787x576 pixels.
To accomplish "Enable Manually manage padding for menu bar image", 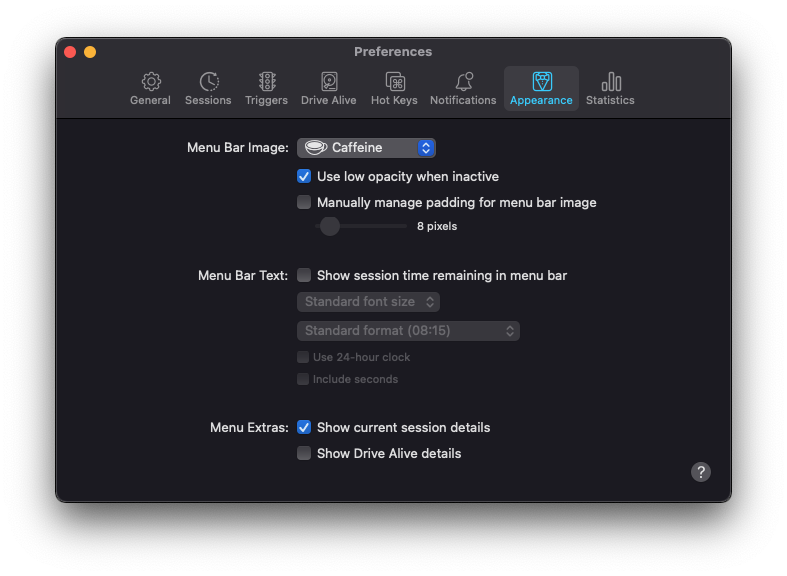I will click(304, 202).
